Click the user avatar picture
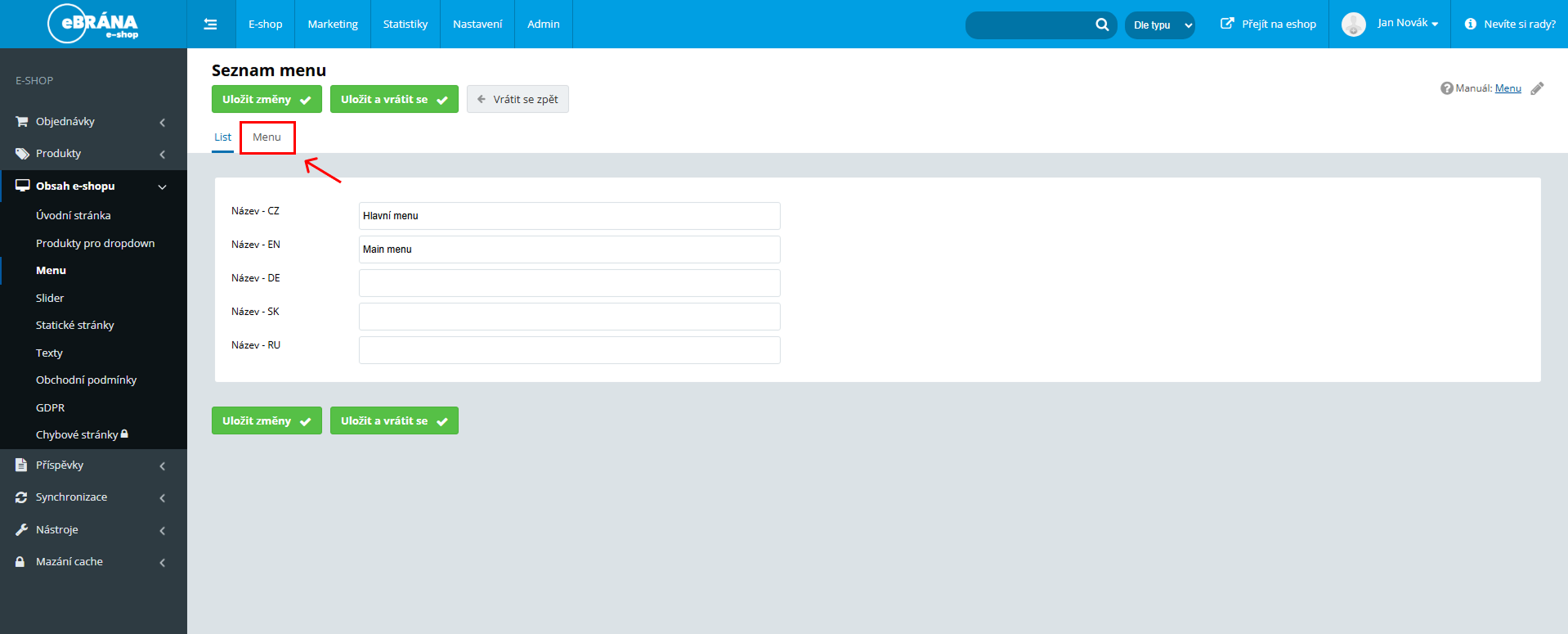The width and height of the screenshot is (1568, 634). pos(1353,25)
